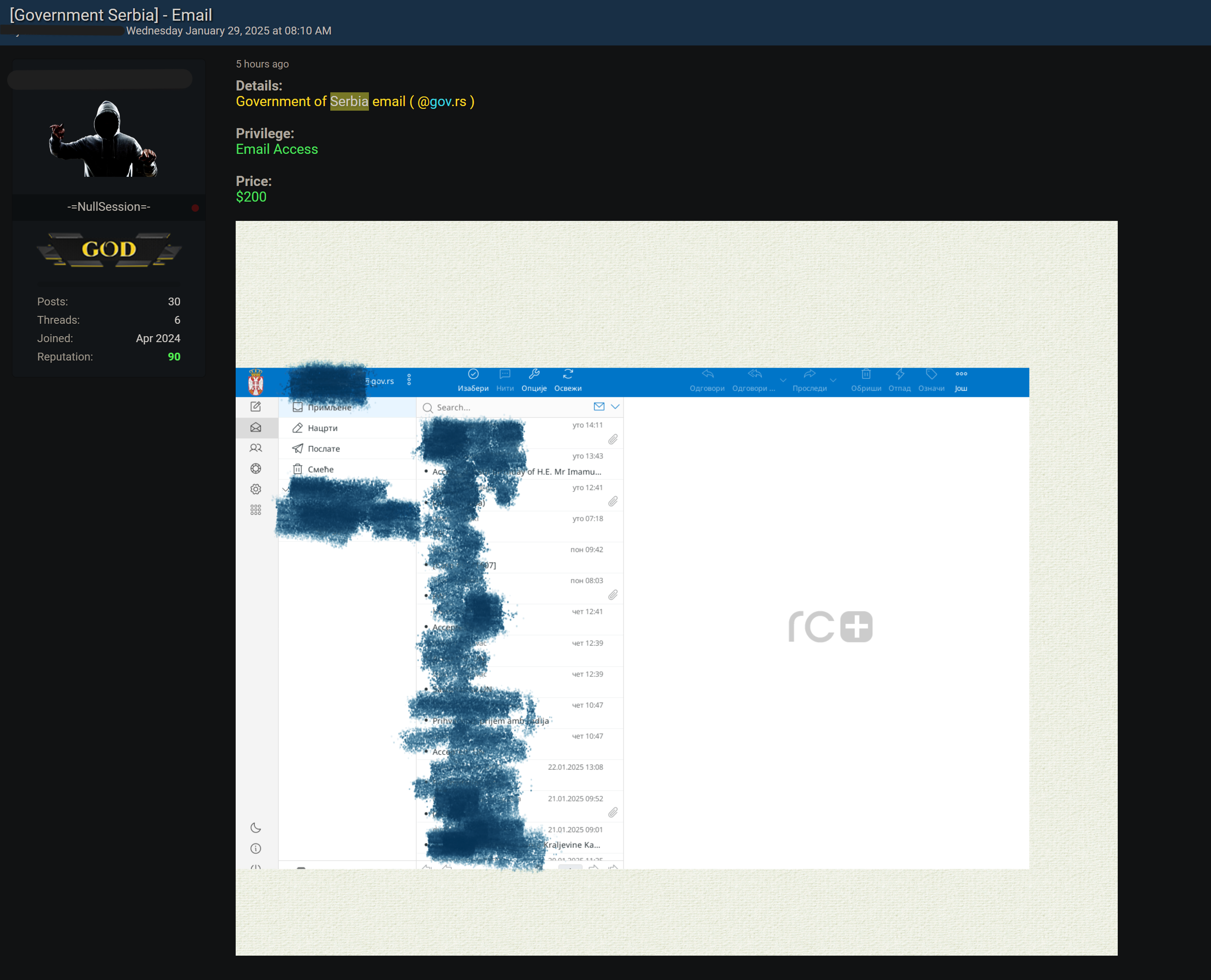Click the reputation value 90
The height and width of the screenshot is (980, 1211).
pyautogui.click(x=174, y=357)
